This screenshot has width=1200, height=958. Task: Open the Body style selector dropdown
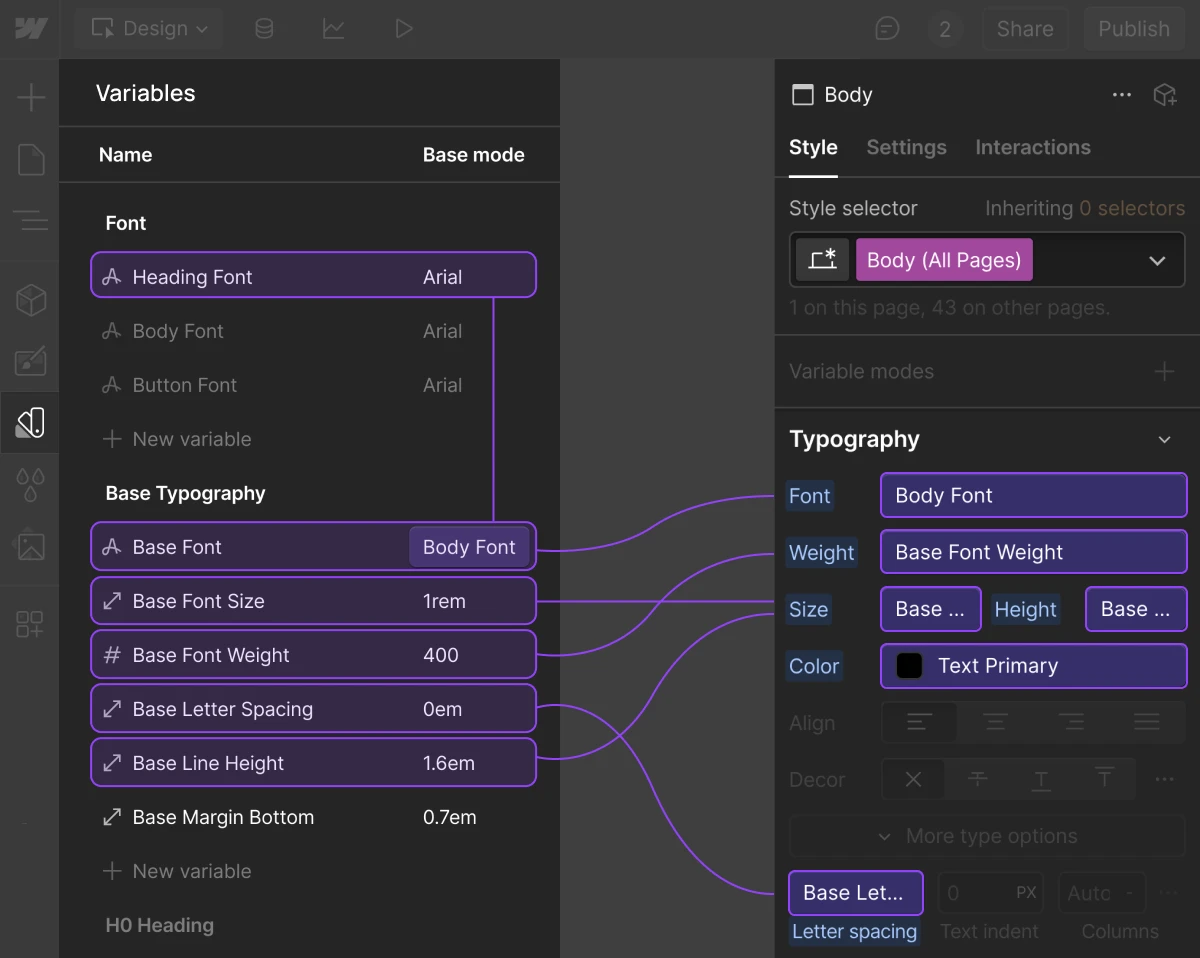[1157, 259]
